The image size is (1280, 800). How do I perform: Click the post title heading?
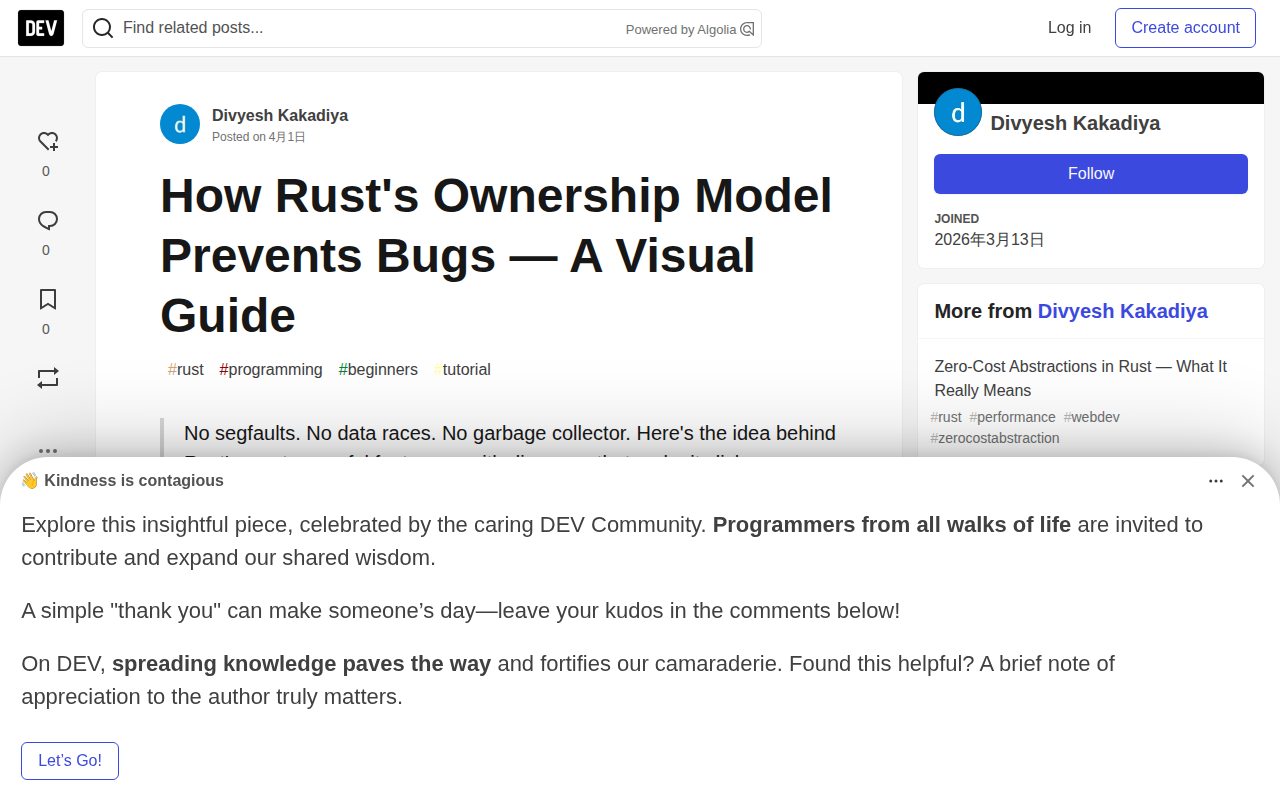(496, 255)
